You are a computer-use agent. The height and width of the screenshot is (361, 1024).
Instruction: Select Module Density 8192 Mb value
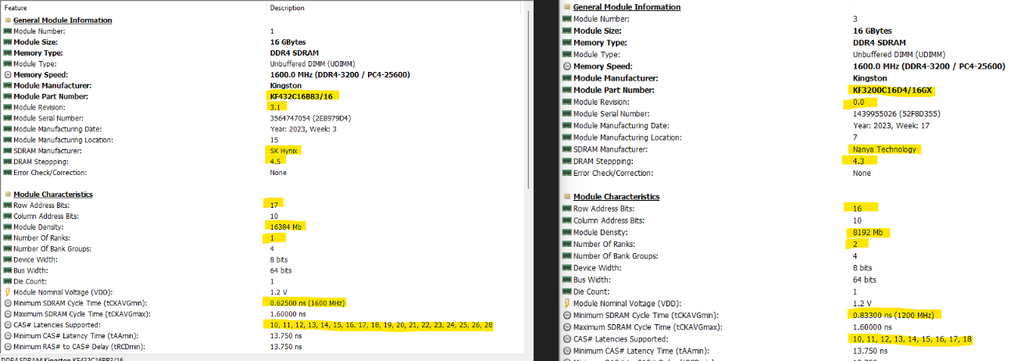(x=869, y=232)
